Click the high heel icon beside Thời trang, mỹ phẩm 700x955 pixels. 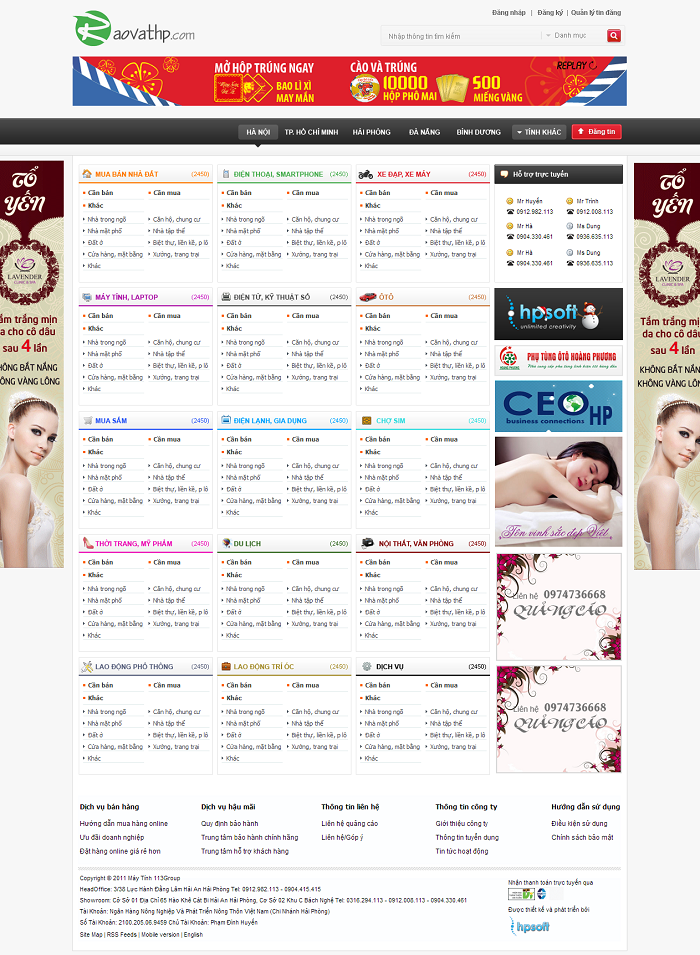tap(88, 544)
